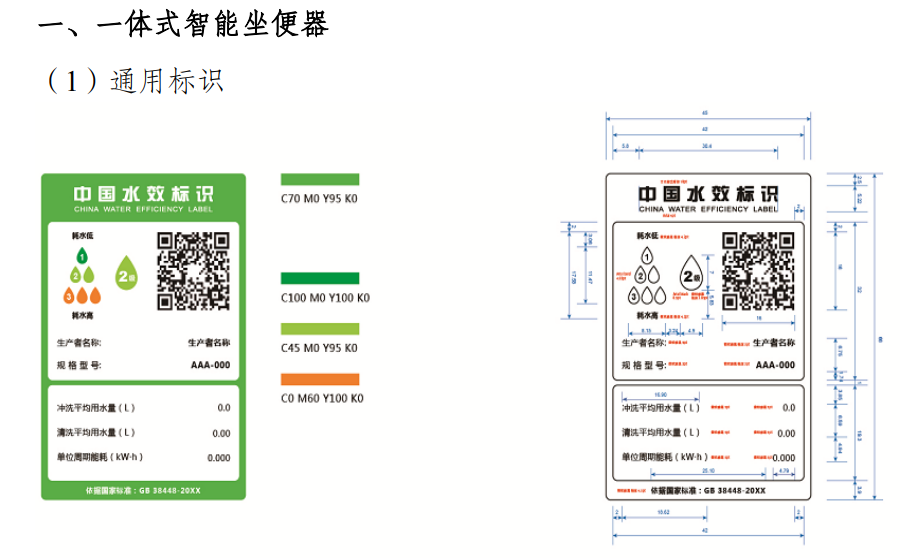This screenshot has height=558, width=914.
Task: Click the C70 M0 Y95 K0 caption
Action: [319, 199]
